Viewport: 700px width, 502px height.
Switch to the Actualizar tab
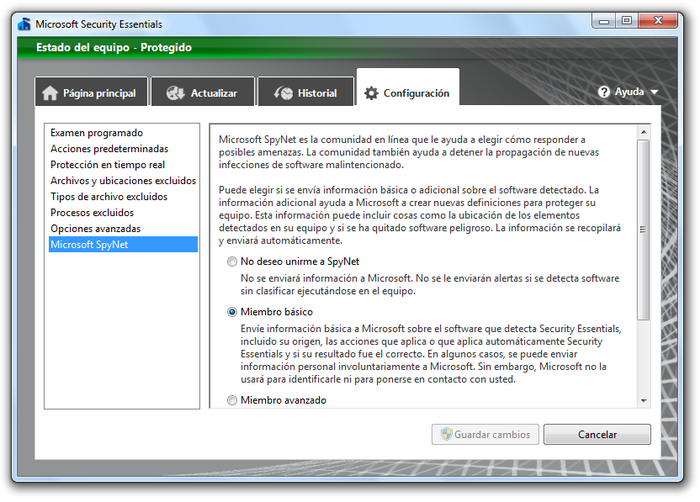click(203, 92)
